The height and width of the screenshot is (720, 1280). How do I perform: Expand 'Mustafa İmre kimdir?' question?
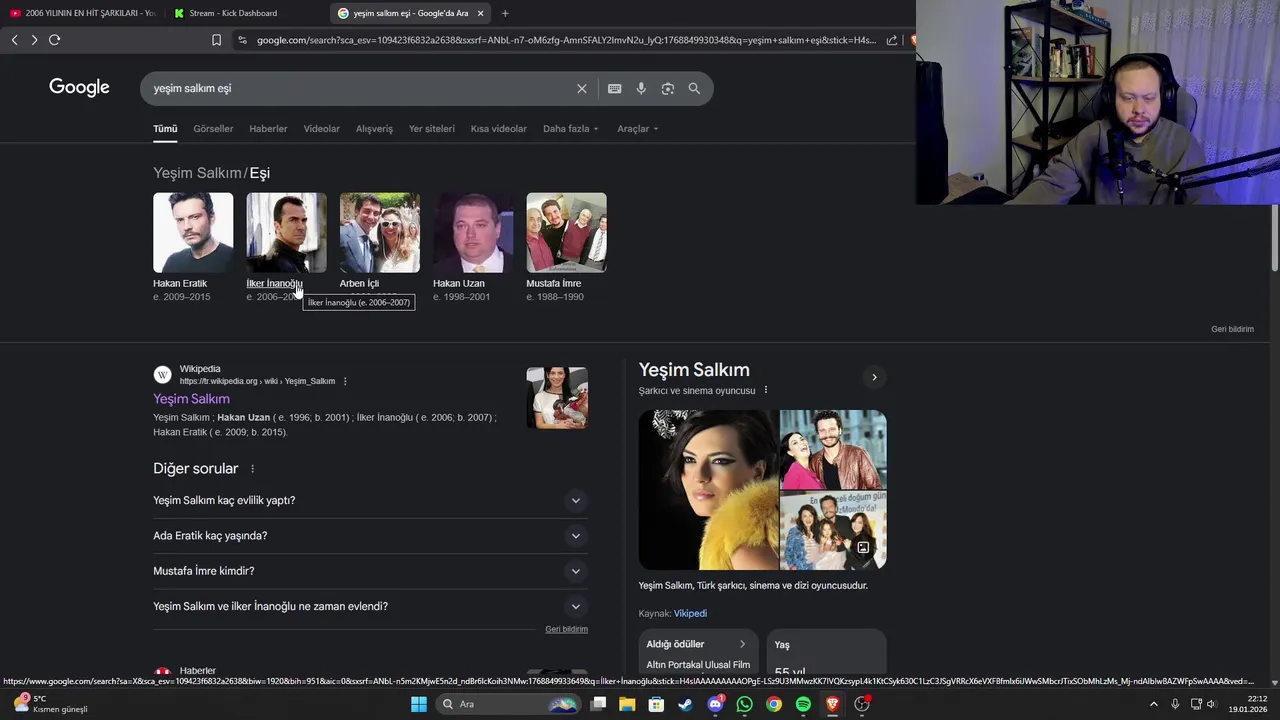tap(370, 571)
